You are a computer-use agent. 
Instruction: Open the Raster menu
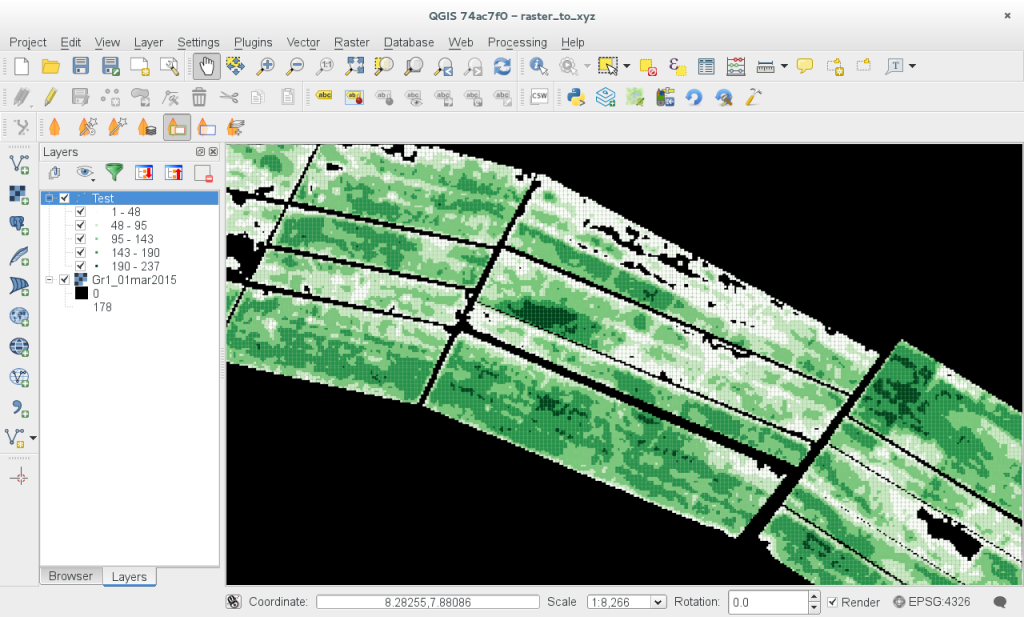[x=351, y=42]
